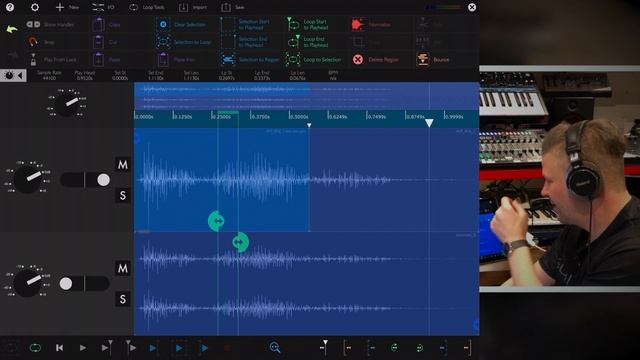Click the yellow undo arrow icon
Viewport: 640px width, 360px height.
pyautogui.click(x=12, y=29)
